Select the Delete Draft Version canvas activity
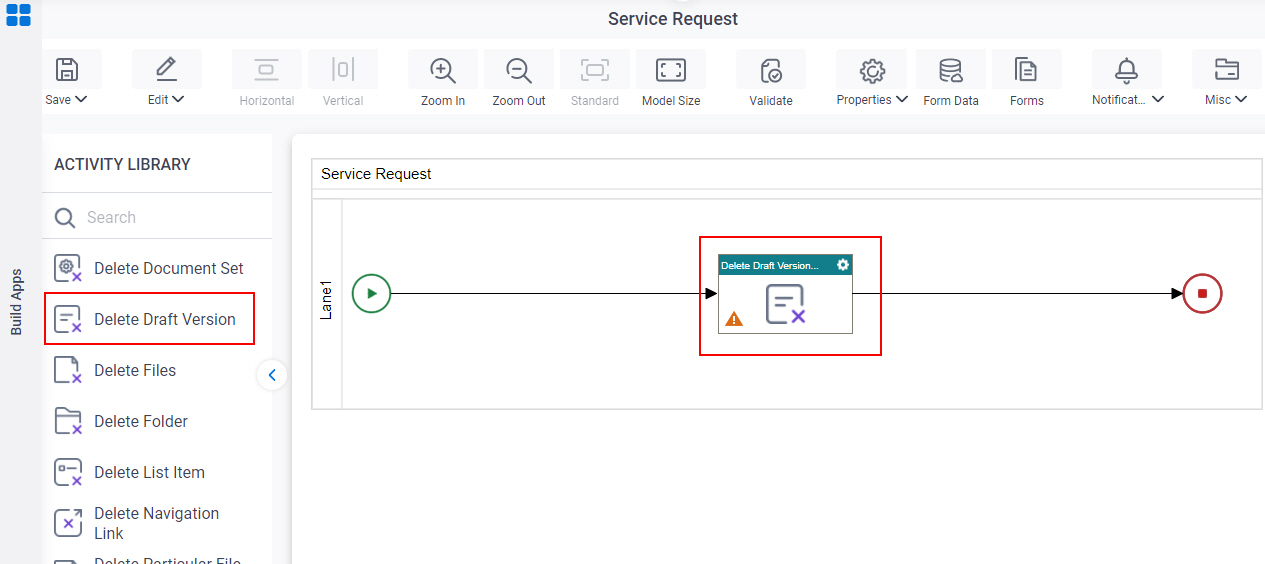The height and width of the screenshot is (564, 1265). click(785, 294)
